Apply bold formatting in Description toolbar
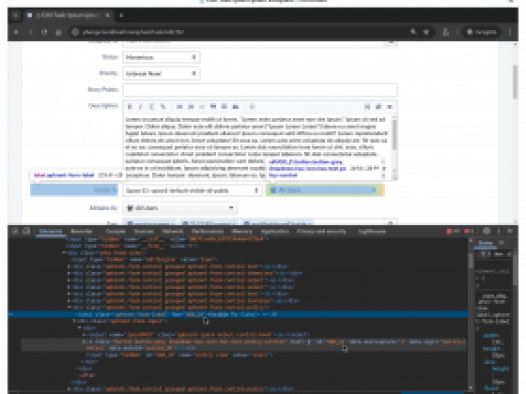The width and height of the screenshot is (526, 394). point(129,107)
